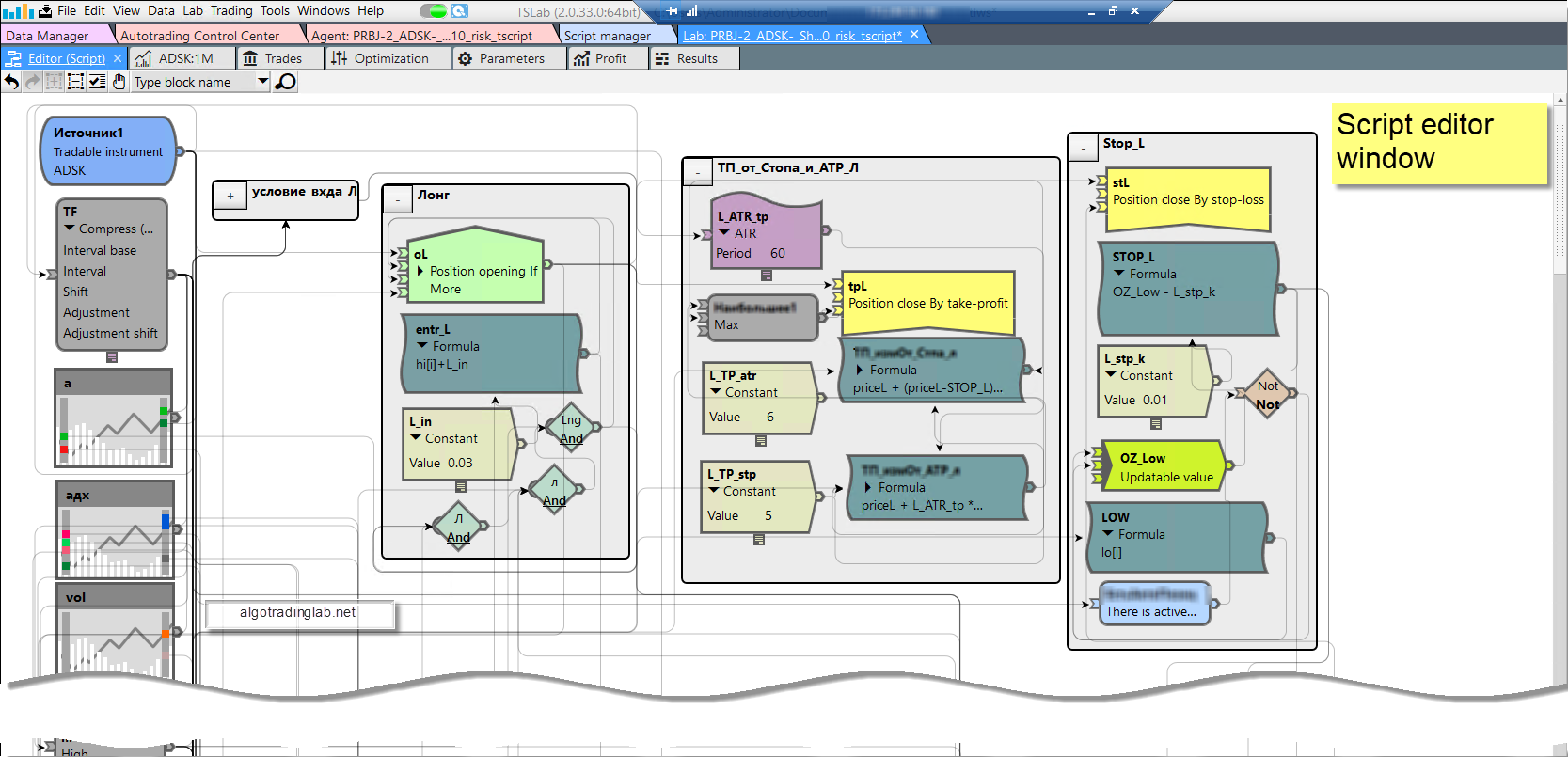
Task: Click the Value 0.01 in L_stp_k block
Action: coord(1155,400)
